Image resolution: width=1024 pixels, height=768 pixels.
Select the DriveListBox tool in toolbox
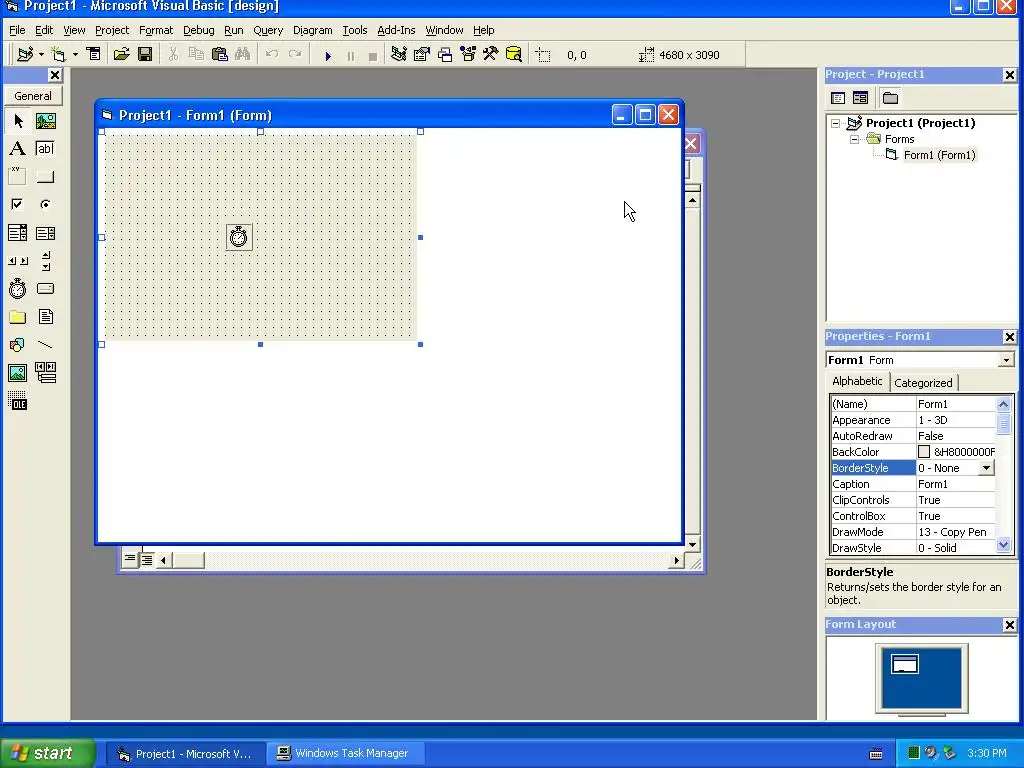click(46, 288)
